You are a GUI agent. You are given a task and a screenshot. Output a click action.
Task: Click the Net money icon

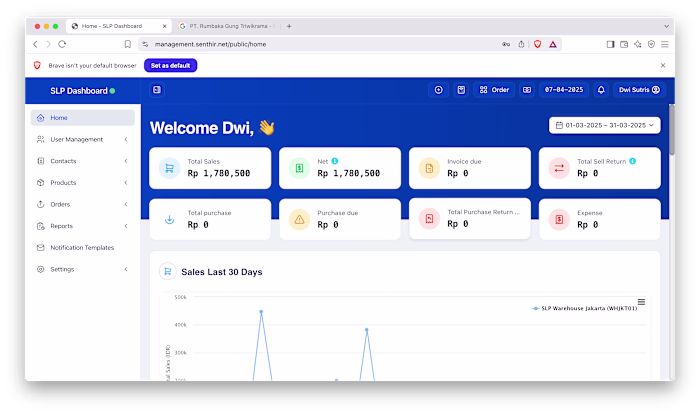300,168
